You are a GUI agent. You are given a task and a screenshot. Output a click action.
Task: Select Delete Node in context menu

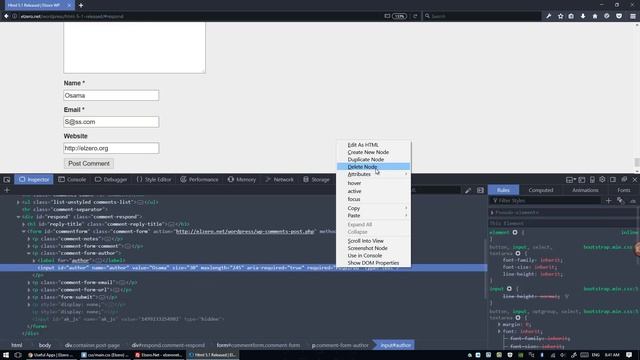pos(373,167)
